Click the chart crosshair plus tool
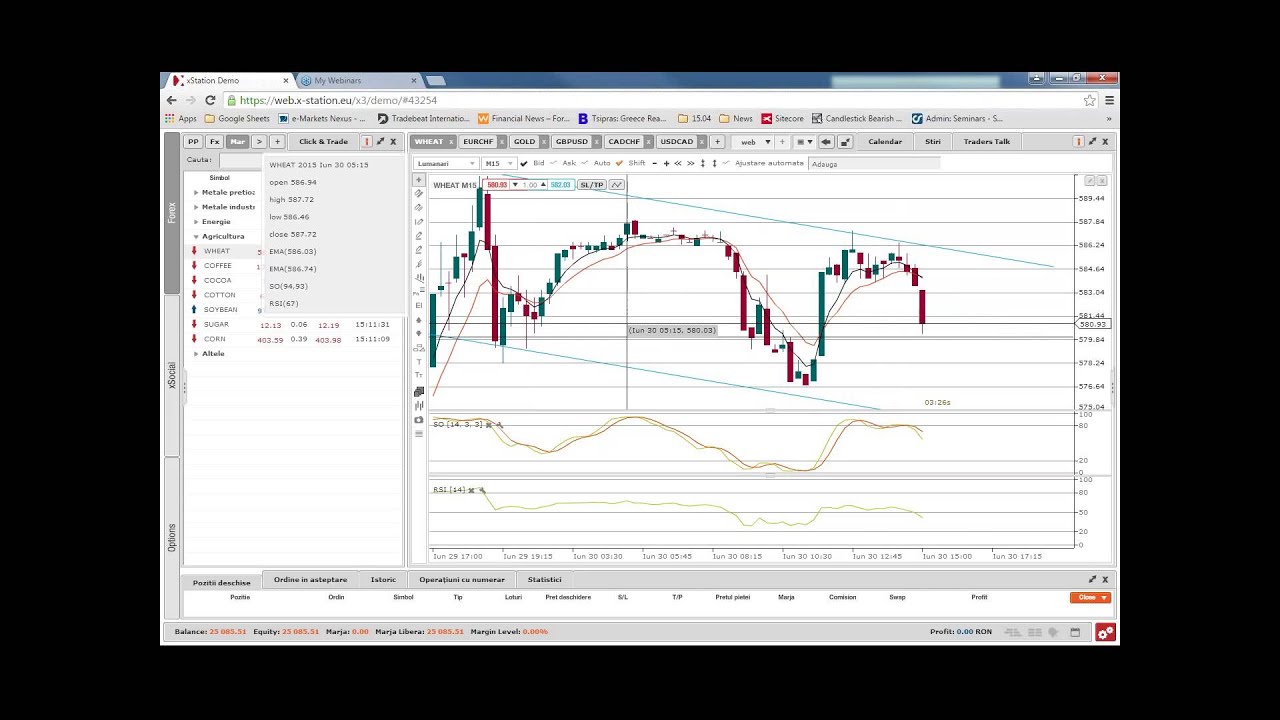1280x720 pixels. (x=419, y=180)
